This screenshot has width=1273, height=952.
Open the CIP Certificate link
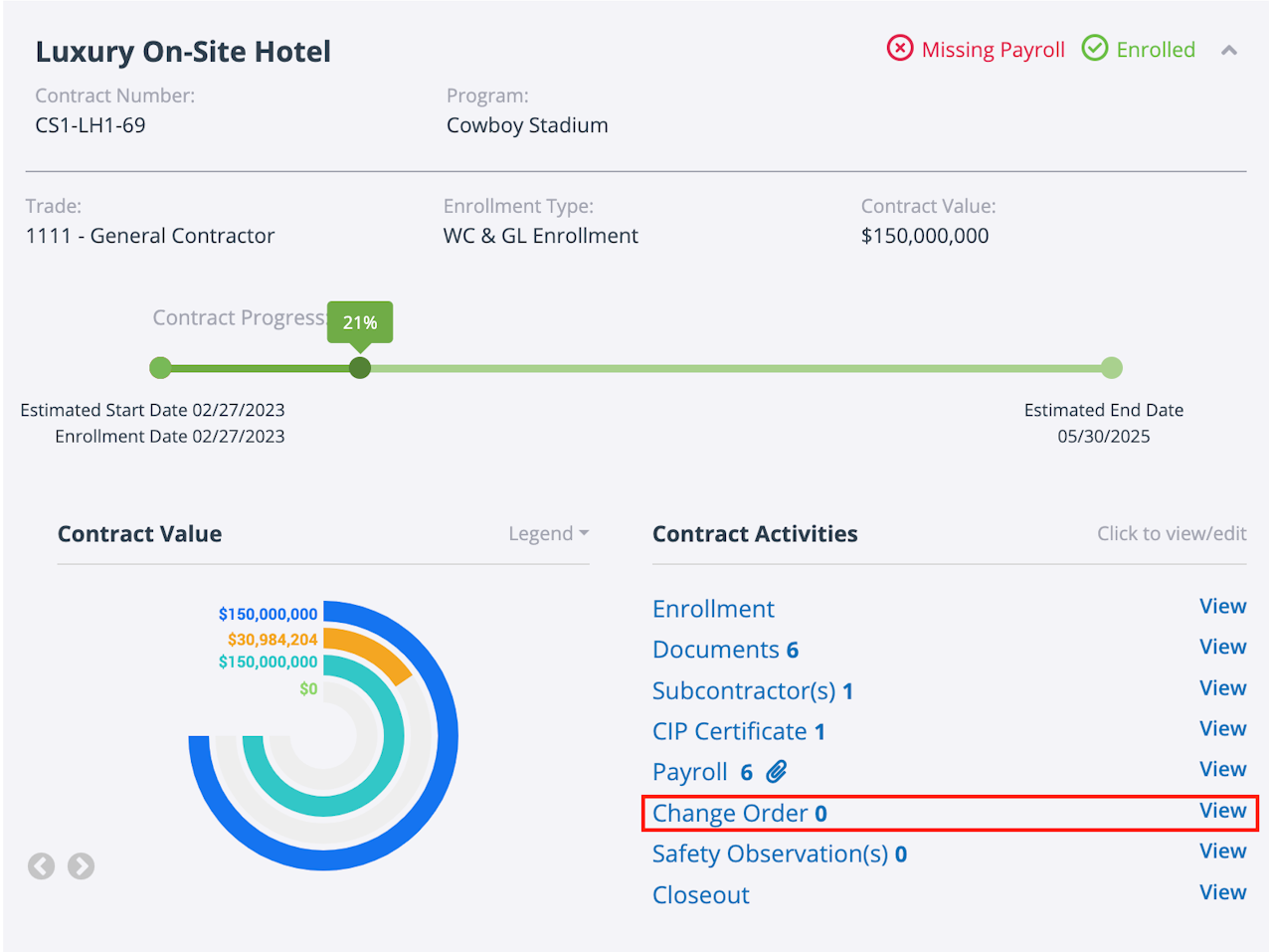(x=738, y=731)
